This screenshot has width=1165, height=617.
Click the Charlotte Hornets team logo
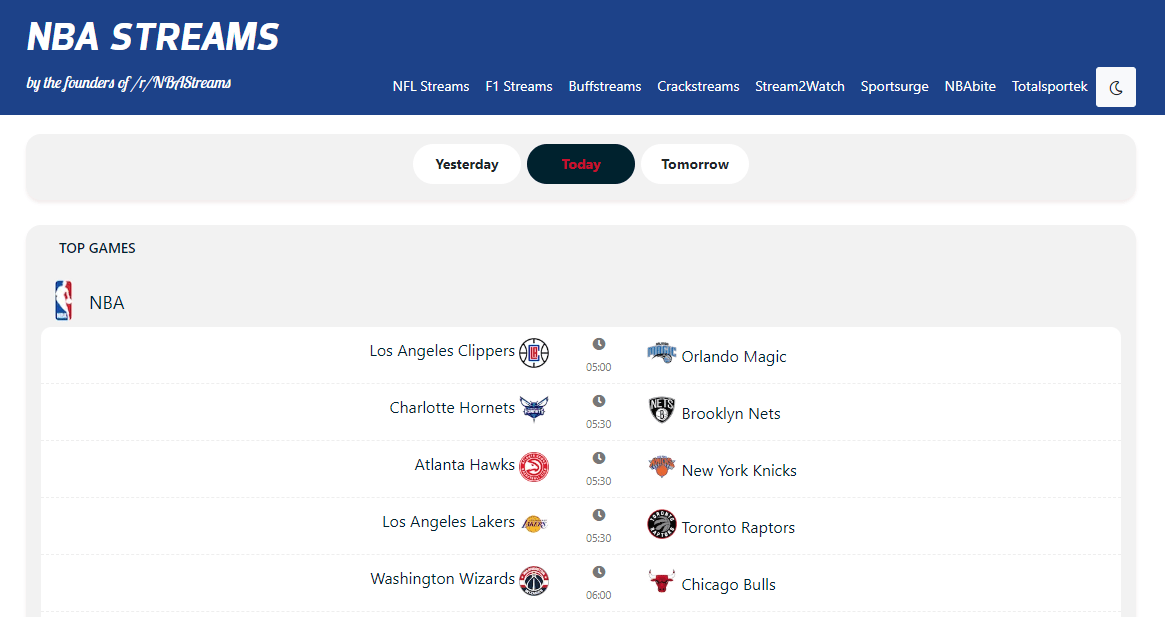pos(534,409)
